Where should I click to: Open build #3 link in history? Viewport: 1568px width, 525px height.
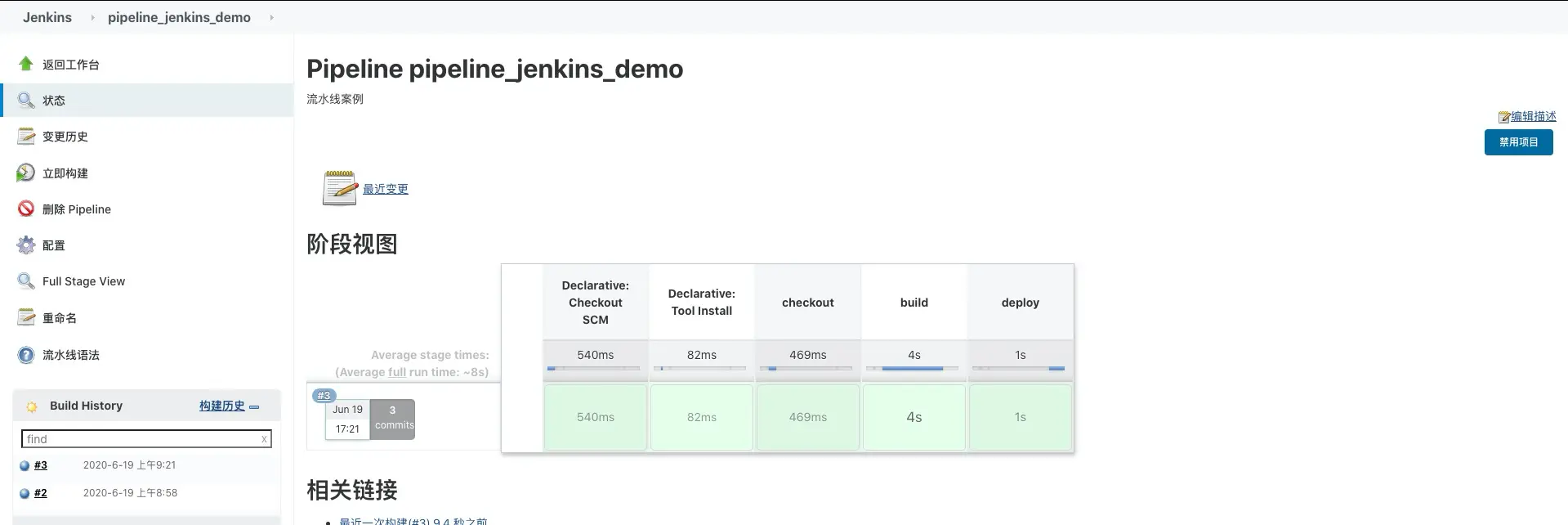point(41,465)
